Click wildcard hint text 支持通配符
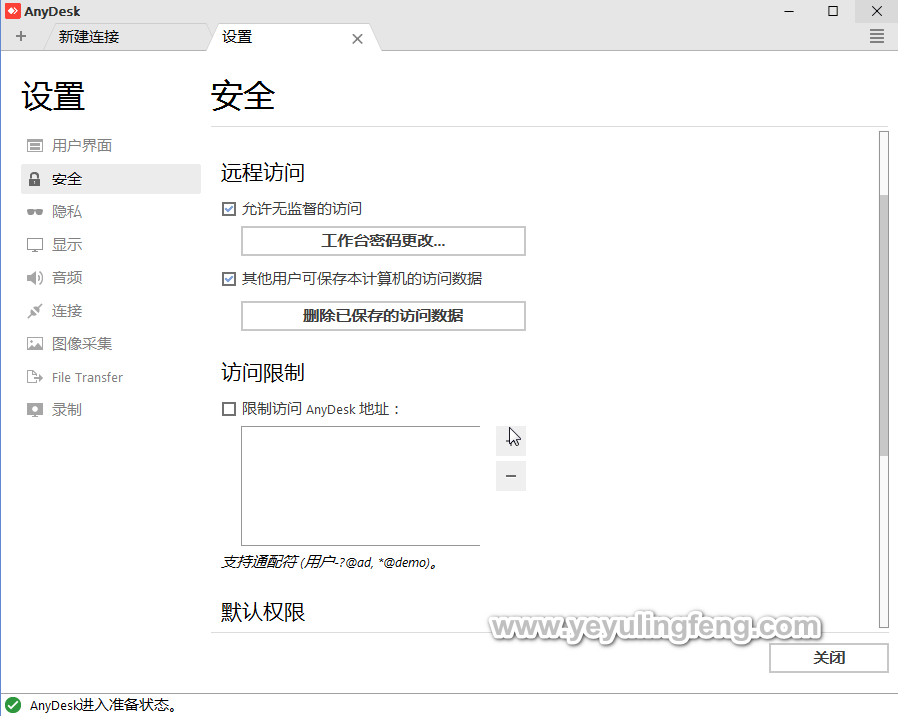This screenshot has height=716, width=898. click(329, 562)
